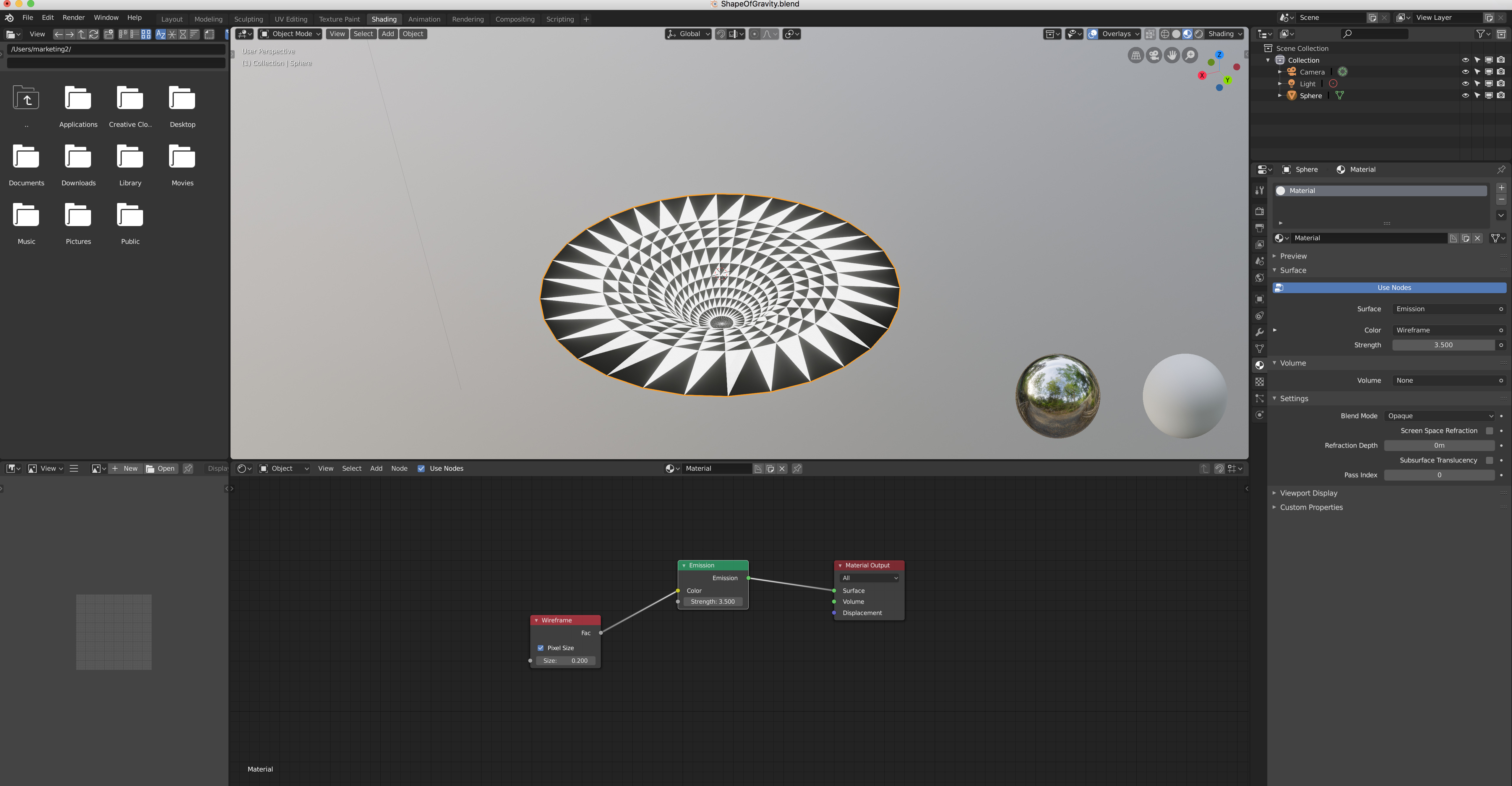Screen dimensions: 1512x786
Task: Click Use Nodes button in Surface panel
Action: (x=1389, y=288)
